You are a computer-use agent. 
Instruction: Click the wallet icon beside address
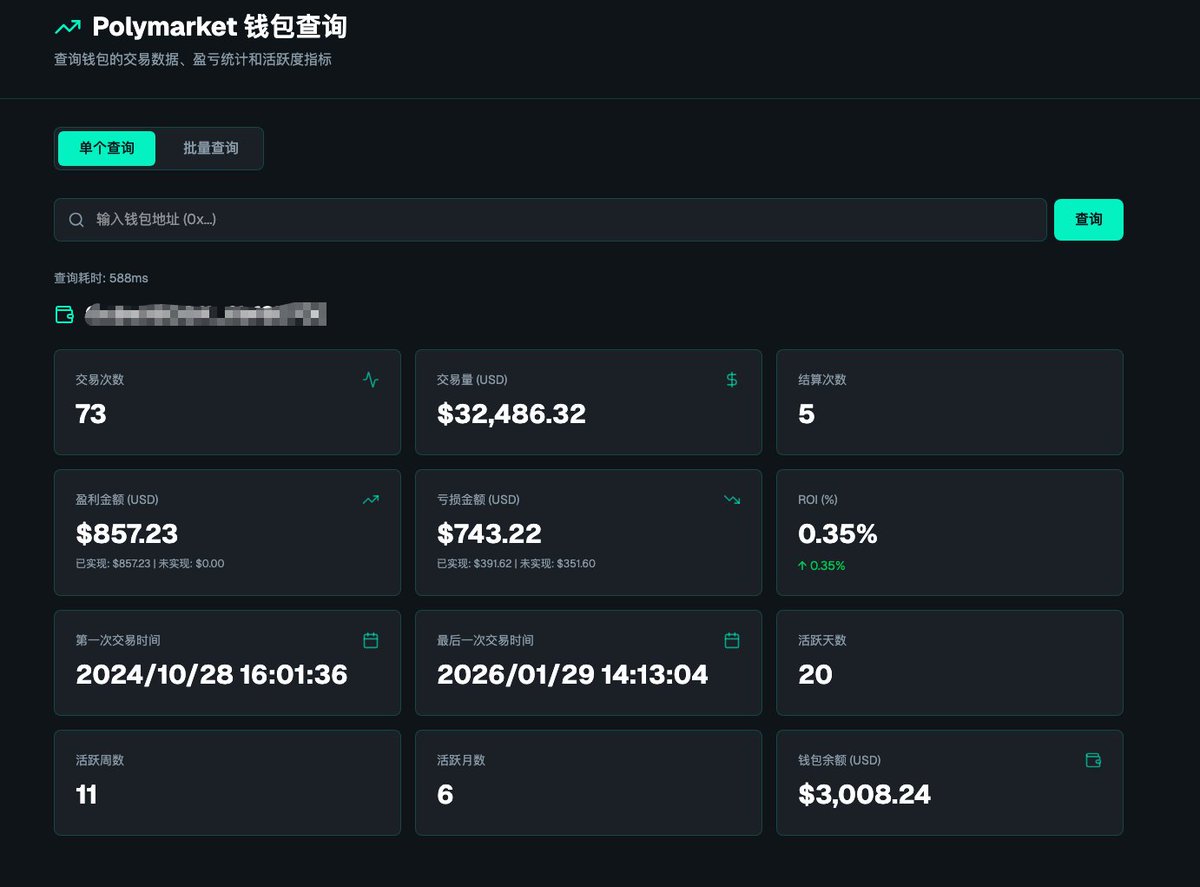point(65,315)
